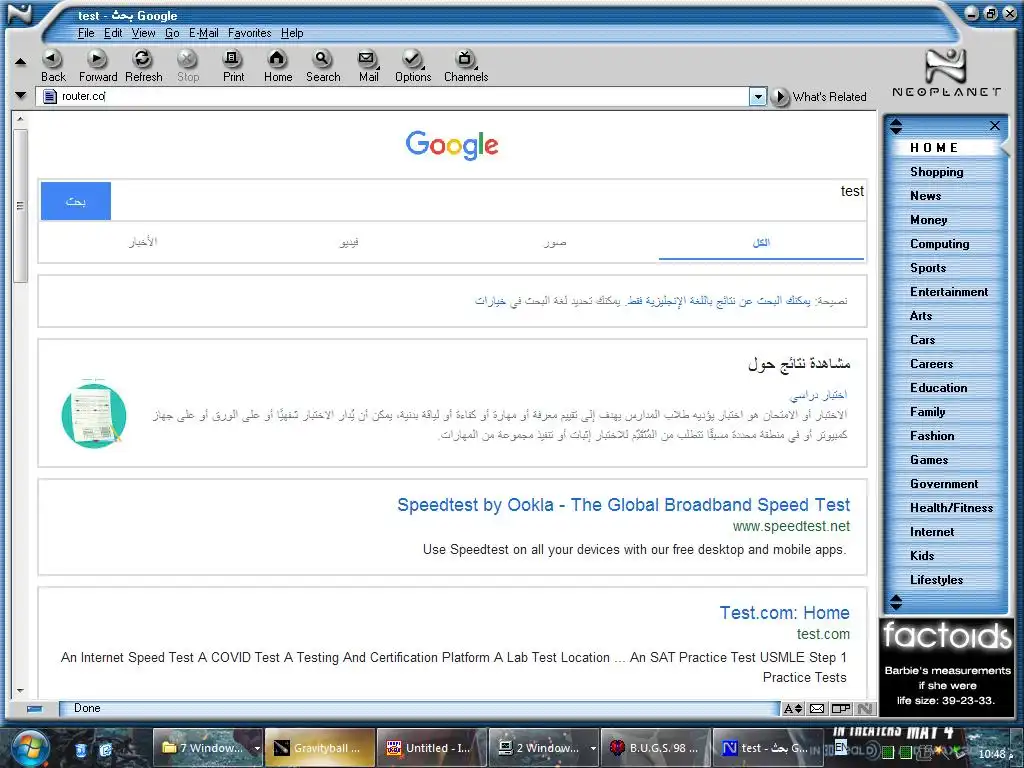Open the Search toolbar tool
Viewport: 1024px width, 768px height.
(x=323, y=66)
